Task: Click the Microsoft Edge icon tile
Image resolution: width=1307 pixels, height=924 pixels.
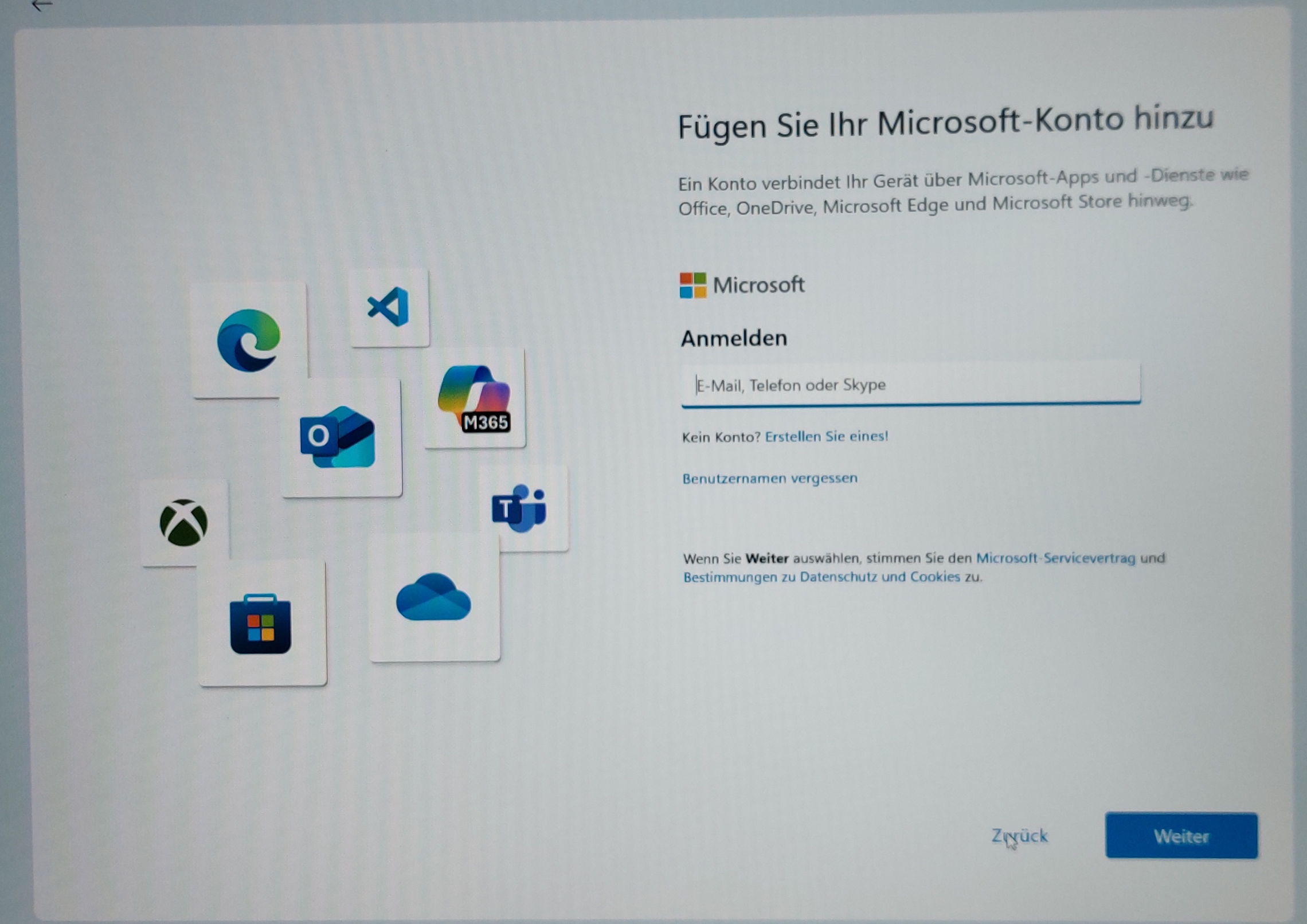Action: 249,340
